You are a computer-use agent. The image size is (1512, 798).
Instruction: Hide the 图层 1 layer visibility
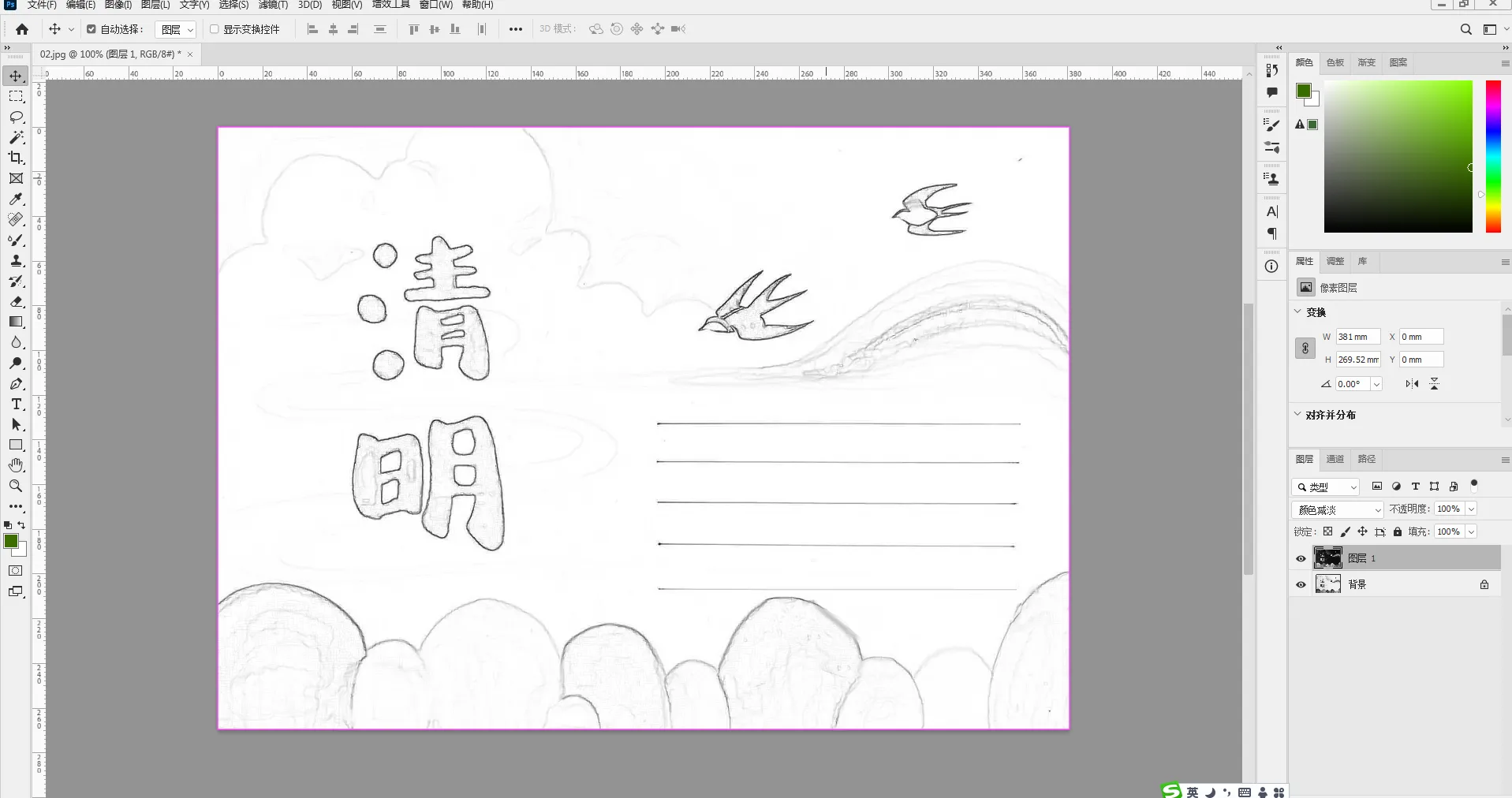point(1301,558)
